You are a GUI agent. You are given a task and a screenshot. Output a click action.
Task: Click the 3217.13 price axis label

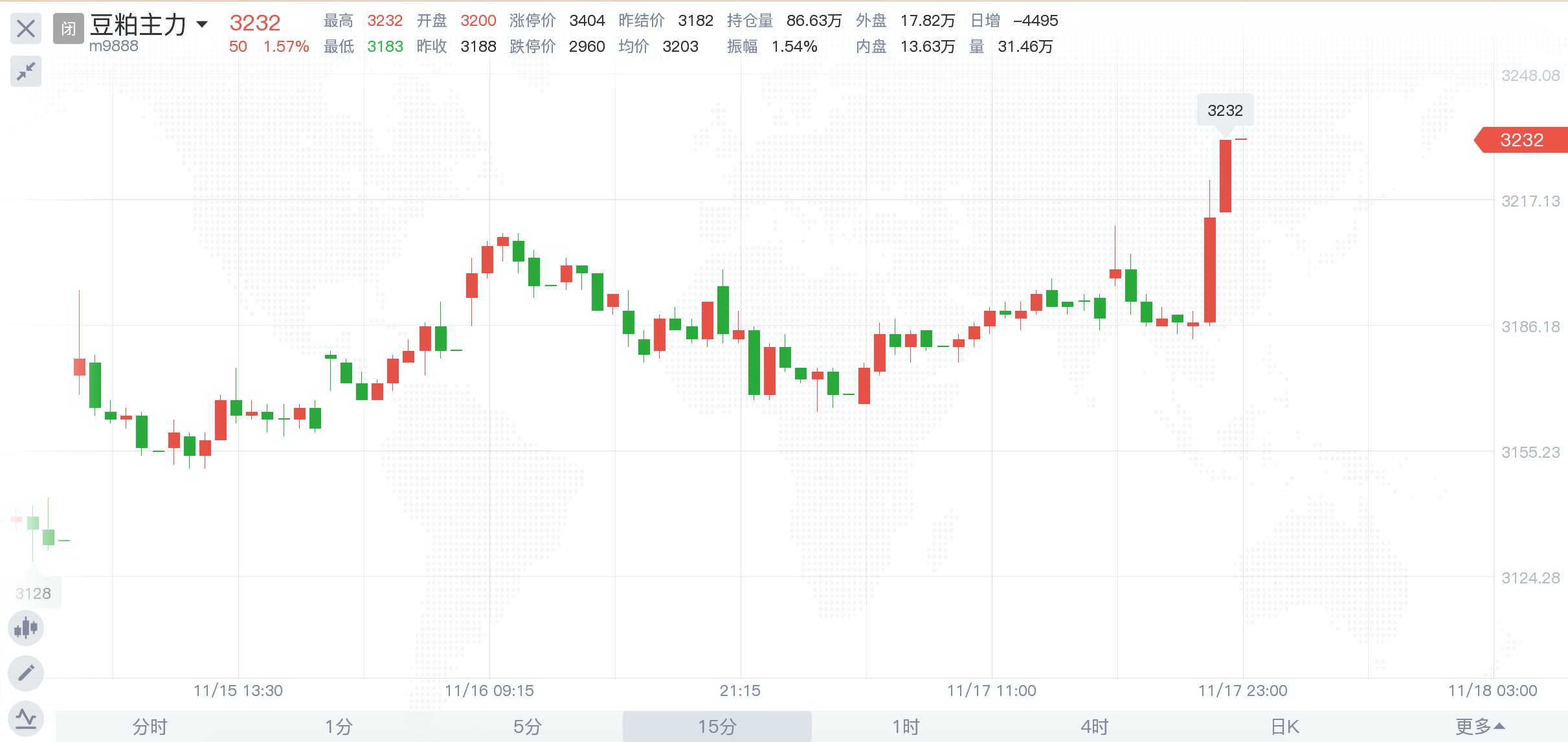(x=1530, y=201)
